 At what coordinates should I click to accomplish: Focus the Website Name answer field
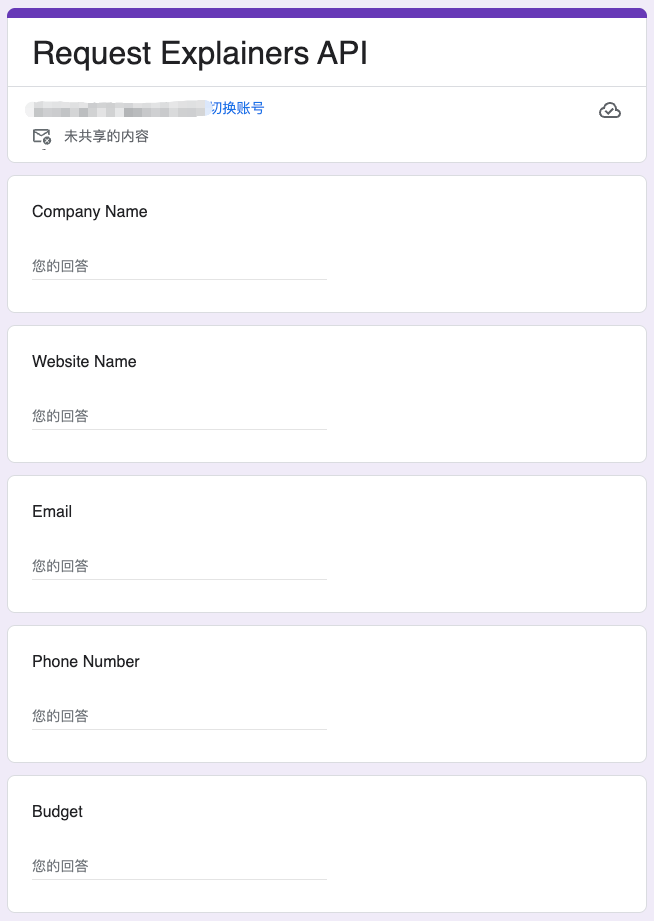click(179, 416)
